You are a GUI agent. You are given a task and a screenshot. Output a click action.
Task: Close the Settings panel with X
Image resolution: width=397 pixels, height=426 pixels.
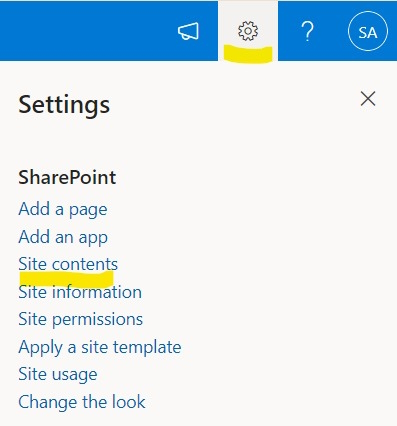[x=368, y=99]
